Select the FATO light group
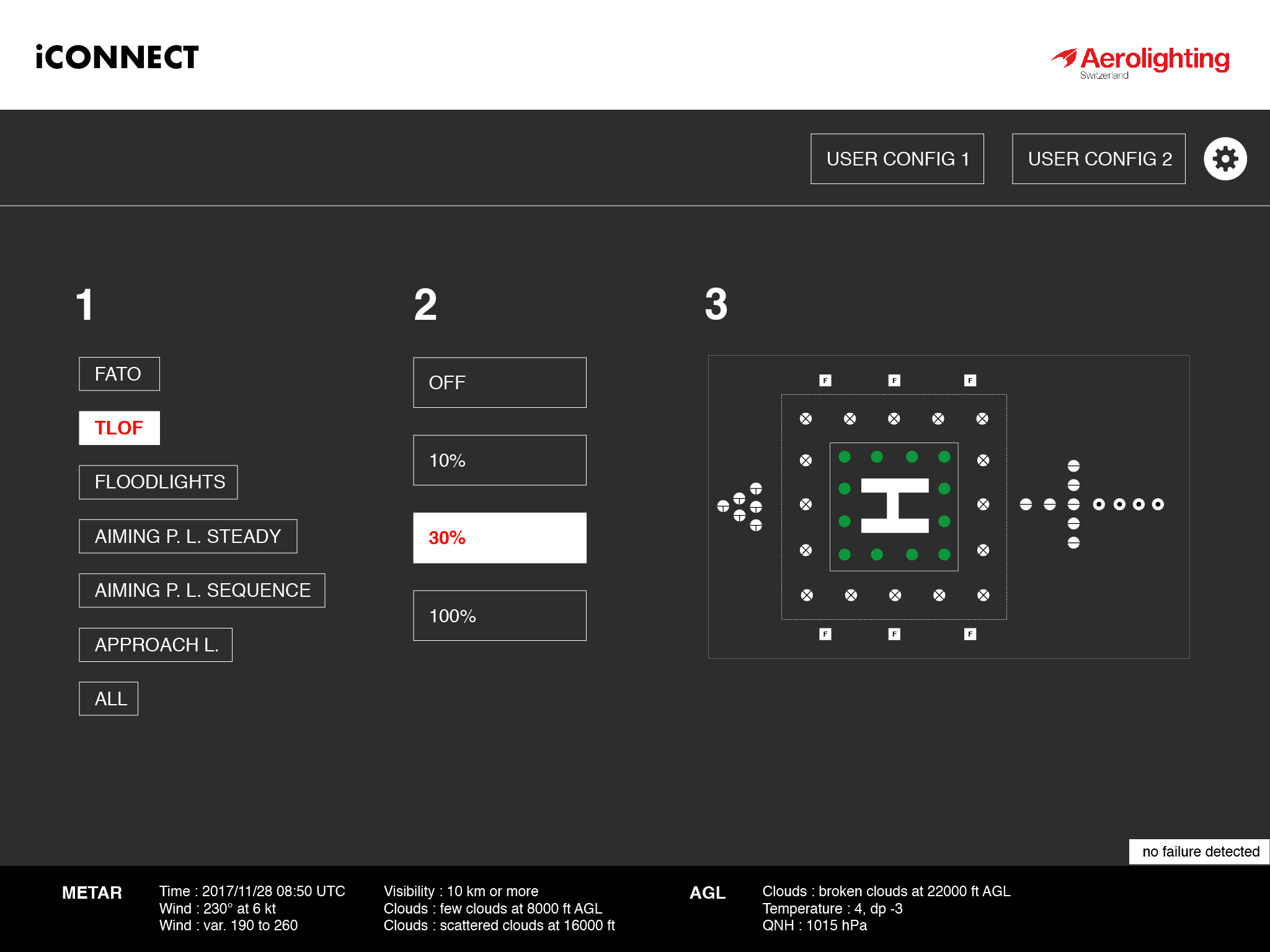 [119, 374]
